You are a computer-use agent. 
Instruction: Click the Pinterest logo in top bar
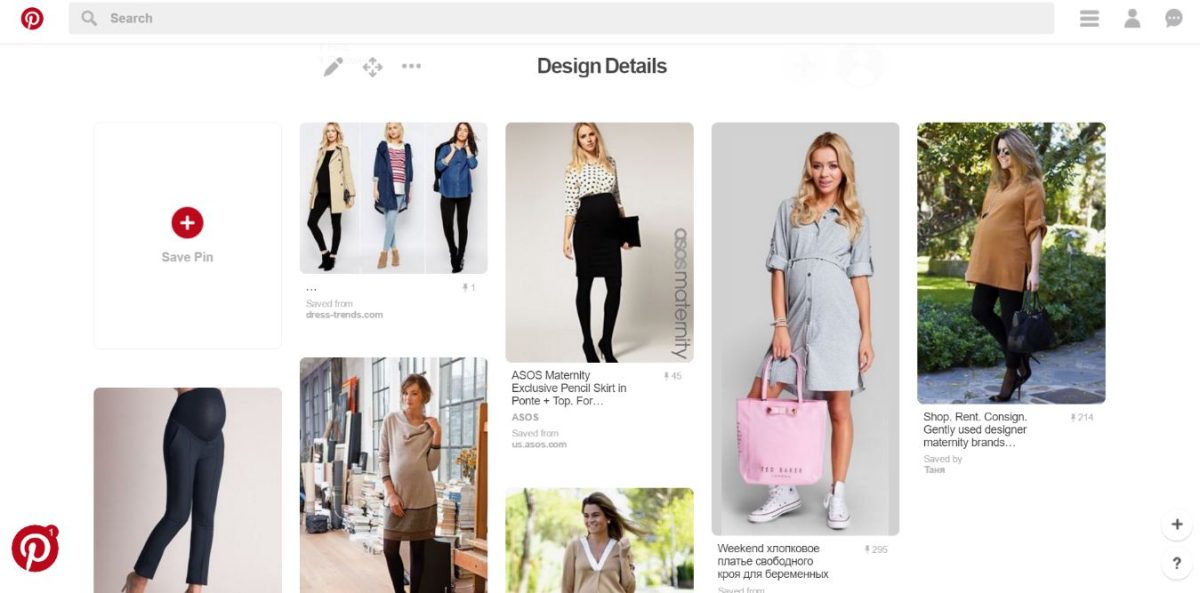click(32, 18)
